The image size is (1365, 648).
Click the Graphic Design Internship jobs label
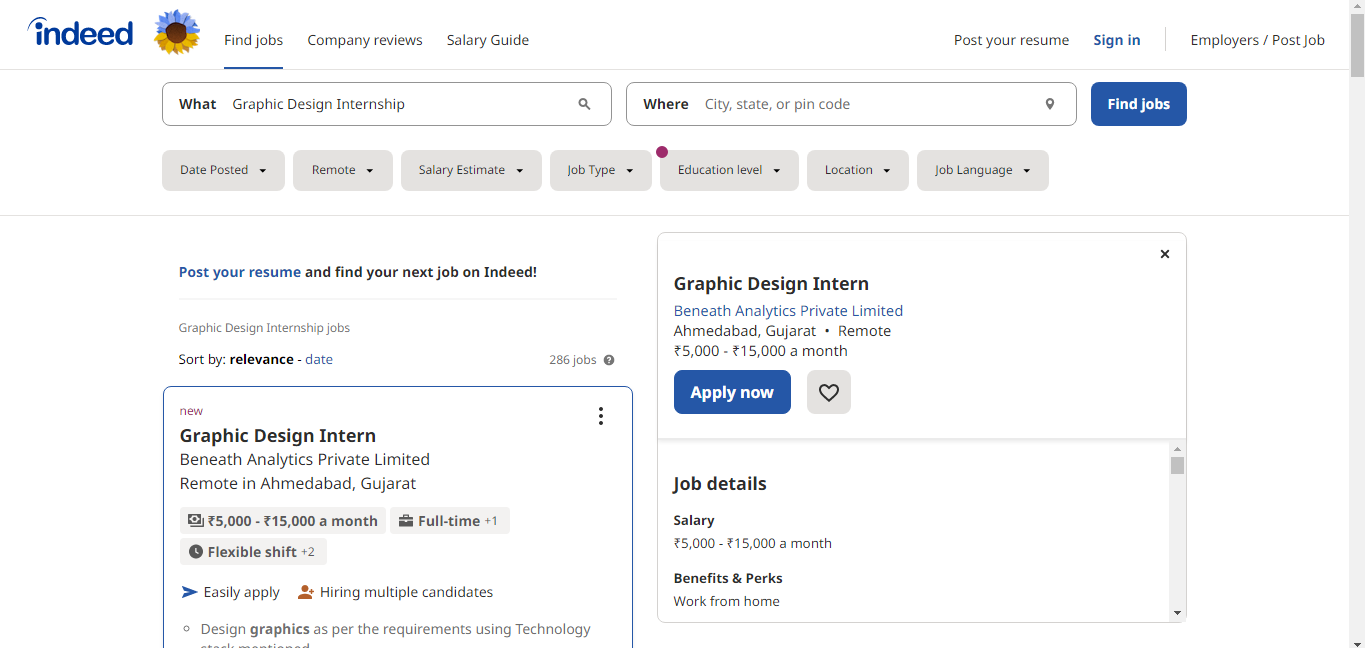(x=264, y=328)
